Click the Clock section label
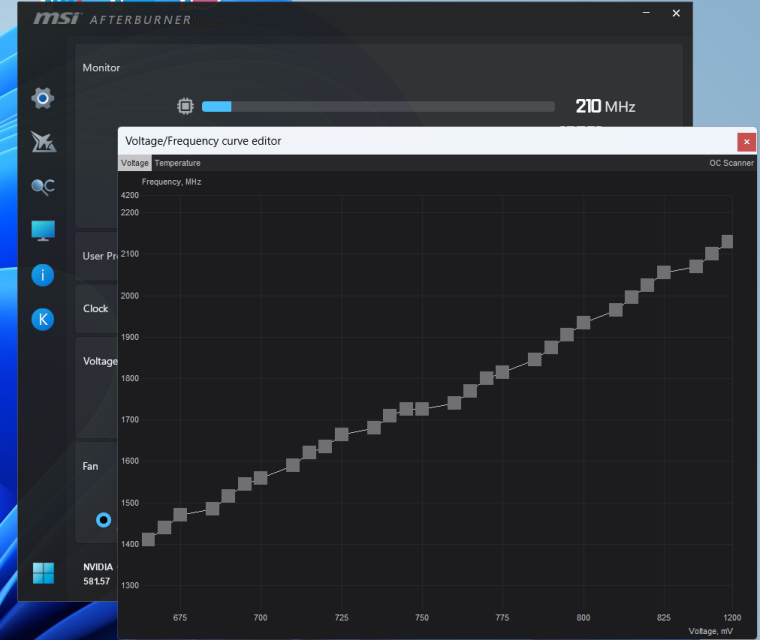 click(x=95, y=309)
